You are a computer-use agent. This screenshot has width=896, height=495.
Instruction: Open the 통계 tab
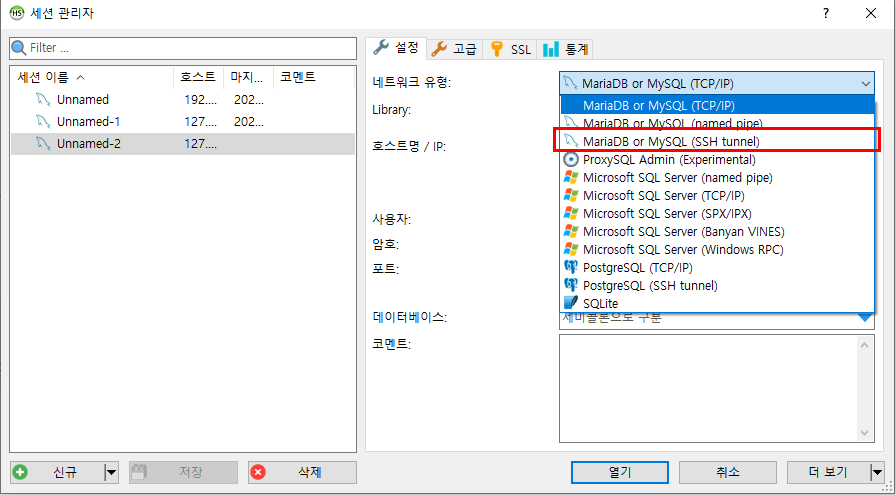coord(565,50)
